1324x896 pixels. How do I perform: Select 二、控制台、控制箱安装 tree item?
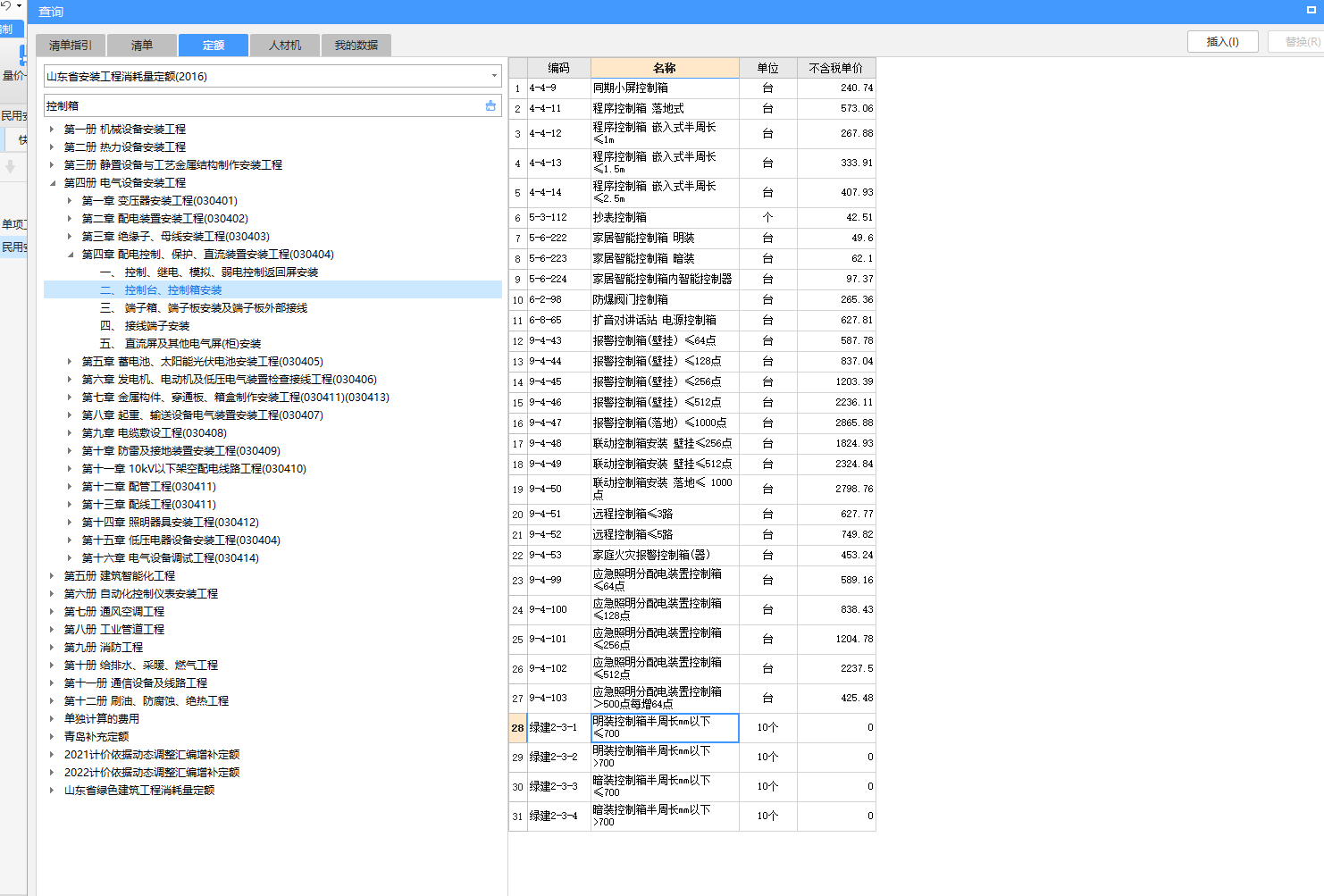click(161, 289)
